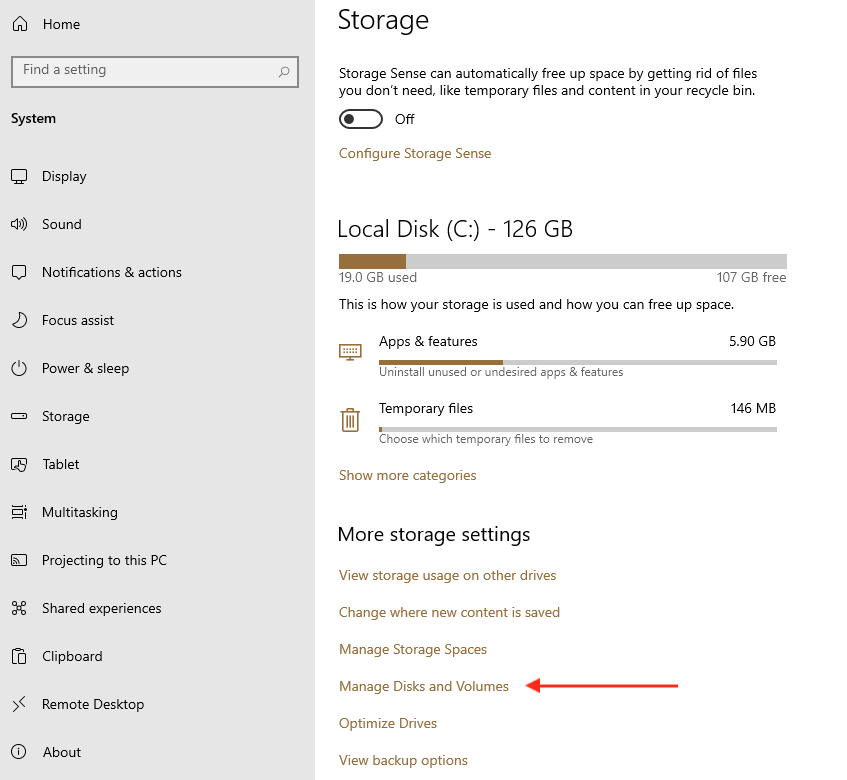The height and width of the screenshot is (780, 847).
Task: Click the Home icon in sidebar
Action: [x=20, y=24]
